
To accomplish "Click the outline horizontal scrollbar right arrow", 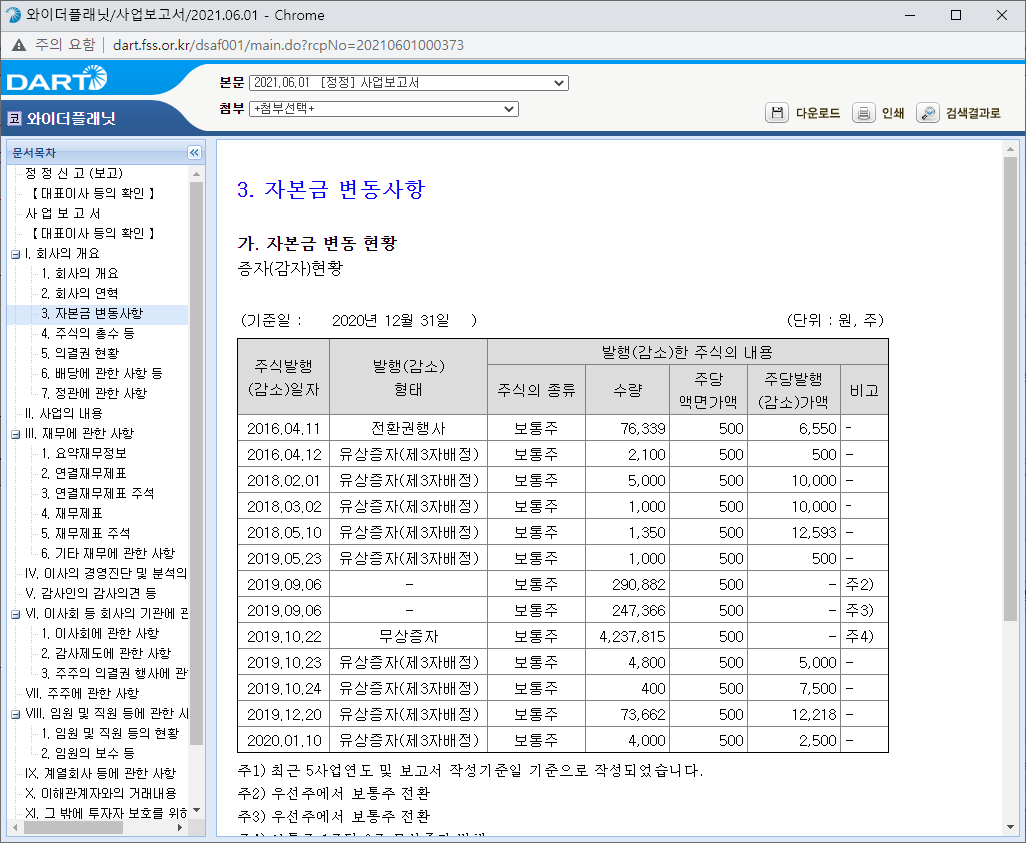I will [x=181, y=827].
